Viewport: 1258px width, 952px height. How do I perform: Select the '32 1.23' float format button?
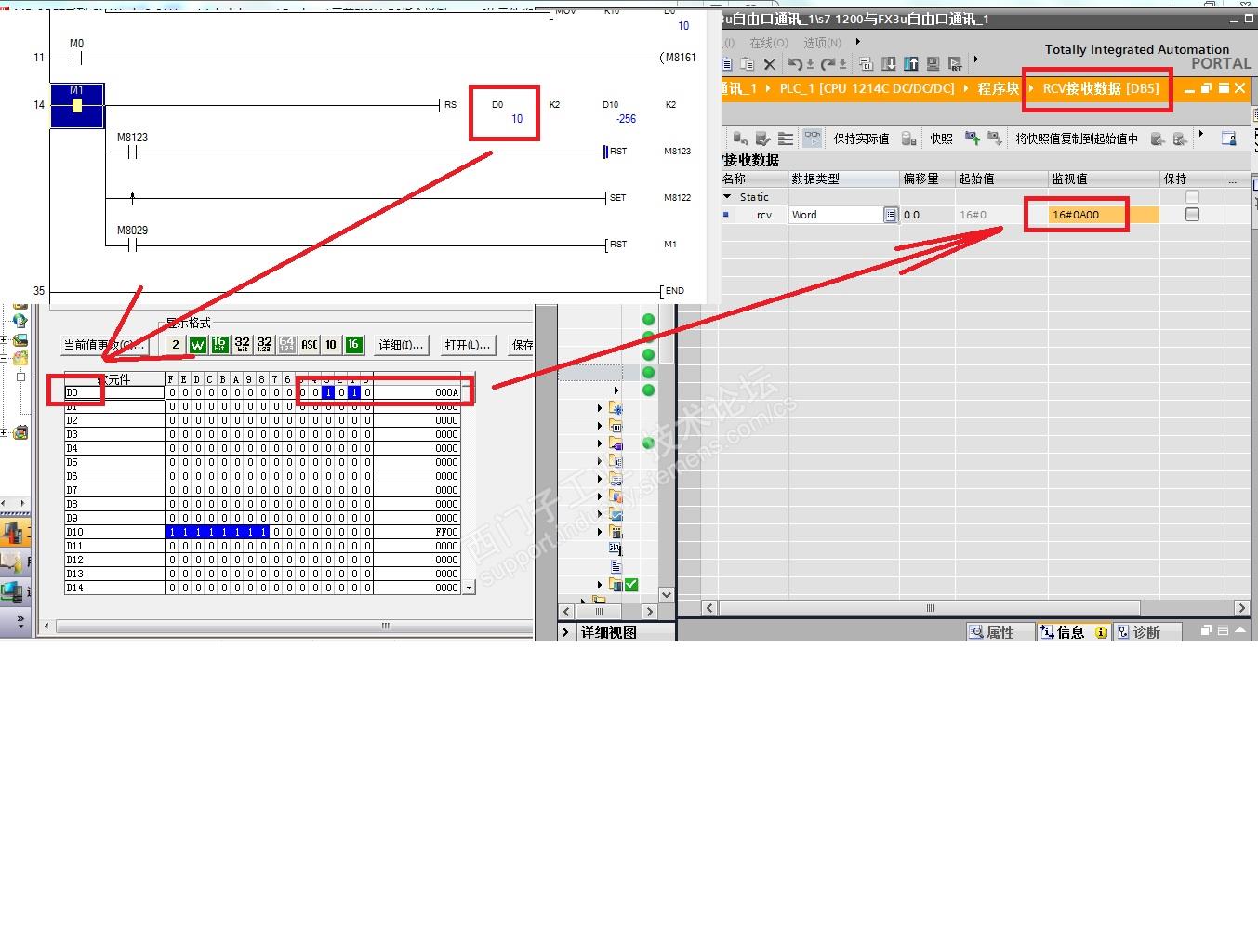264,345
